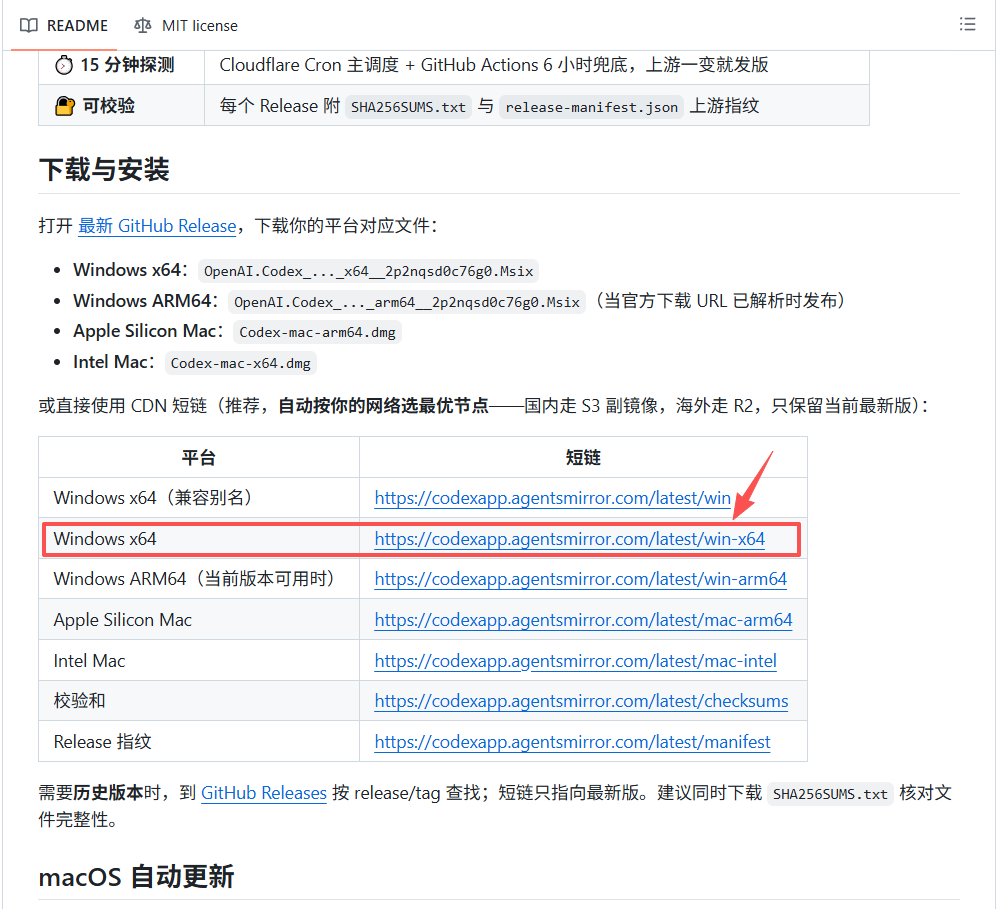Open the latest/mac-arm64 short link
This screenshot has height=909, width=998.
click(583, 619)
